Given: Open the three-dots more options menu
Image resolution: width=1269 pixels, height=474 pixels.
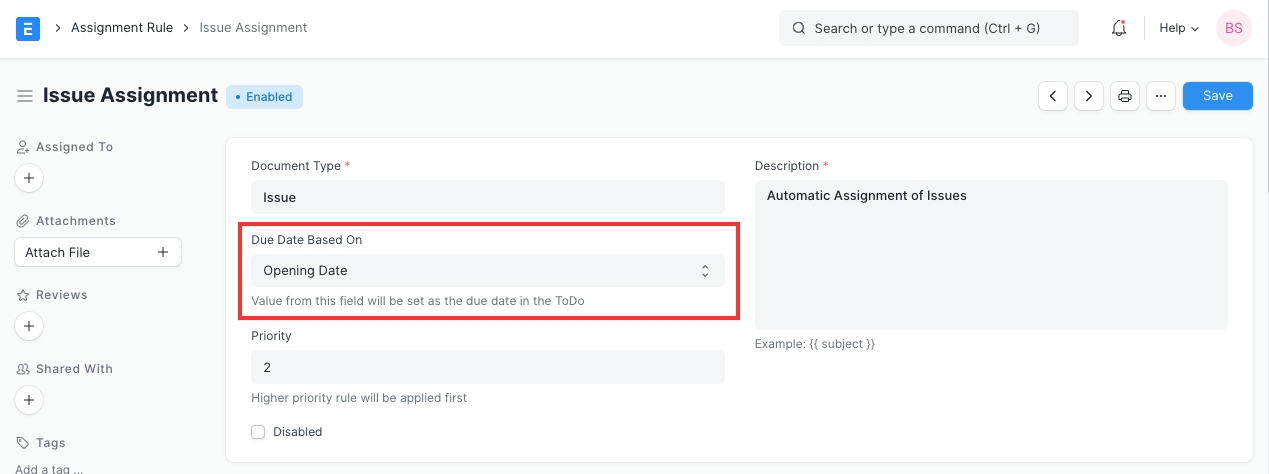Looking at the screenshot, I should tap(1160, 96).
